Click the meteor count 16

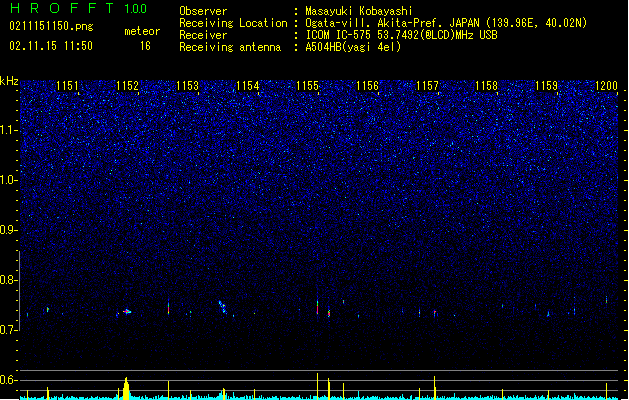[x=145, y=46]
